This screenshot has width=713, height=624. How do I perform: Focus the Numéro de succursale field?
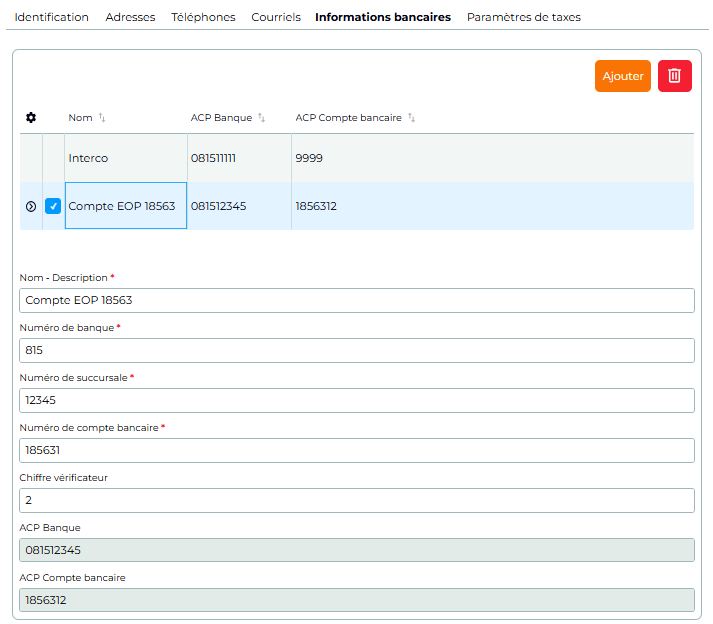coord(357,400)
